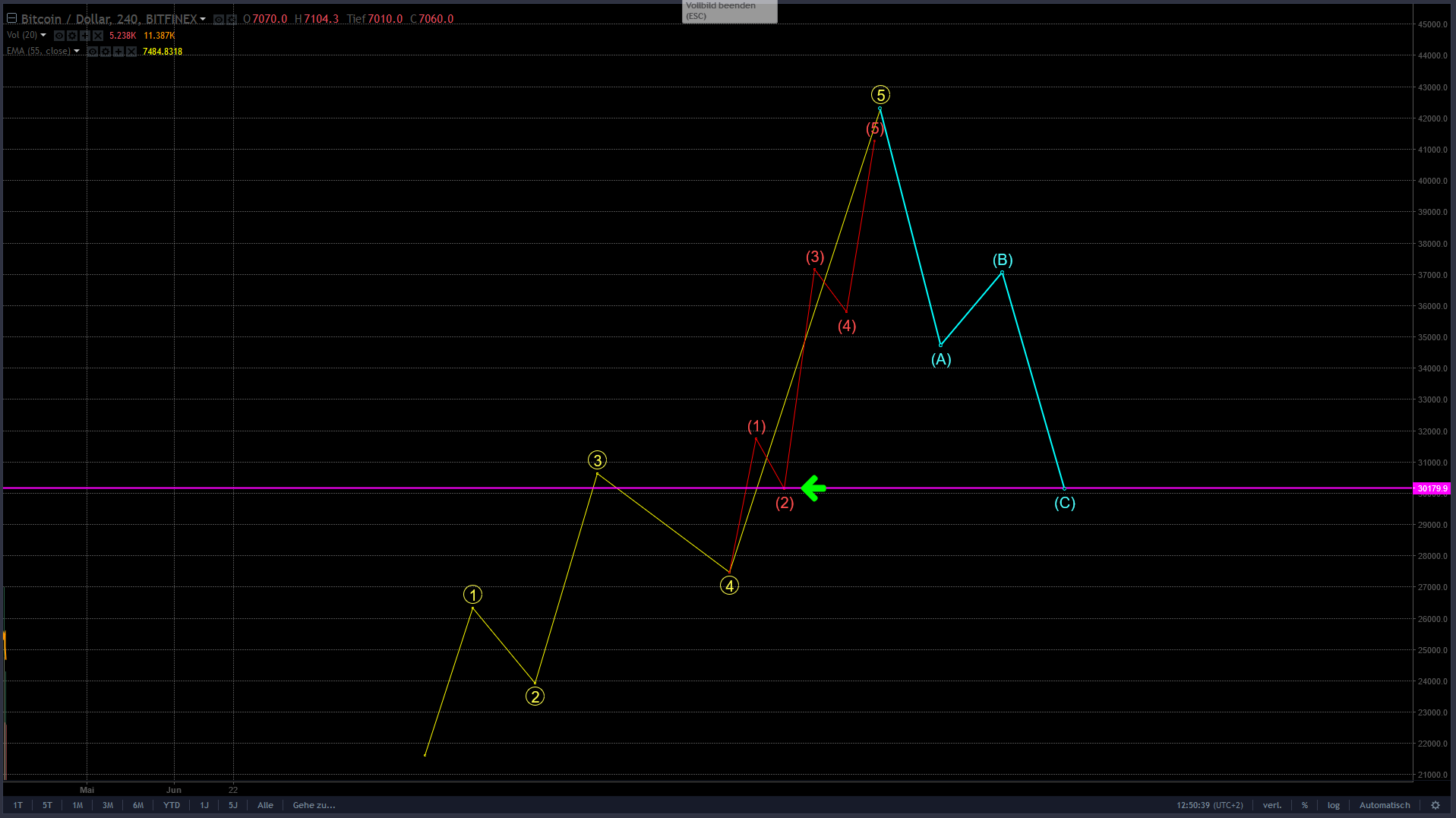1456x818 pixels.
Task: Toggle the verl. extended hours option
Action: tap(1272, 805)
